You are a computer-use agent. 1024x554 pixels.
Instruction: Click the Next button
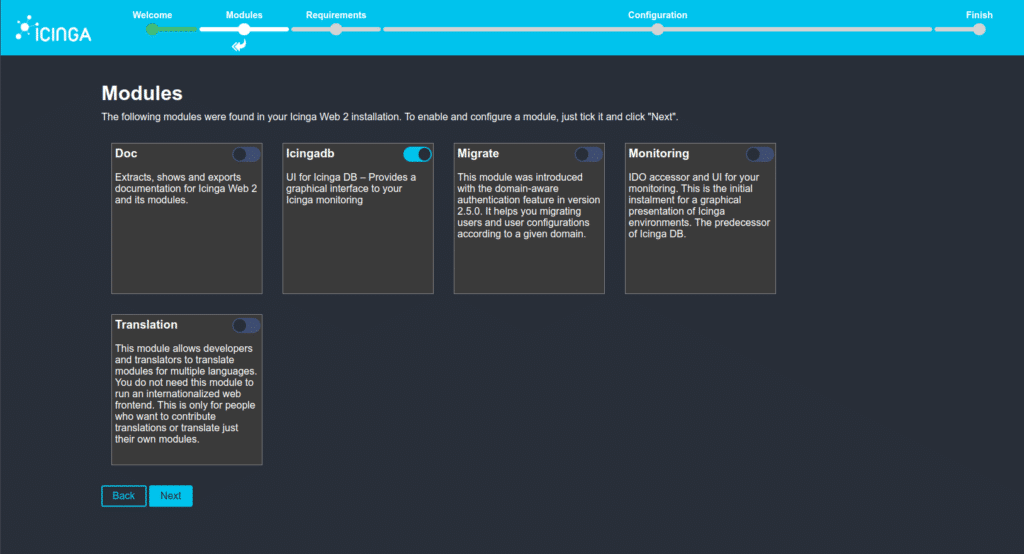coord(170,496)
